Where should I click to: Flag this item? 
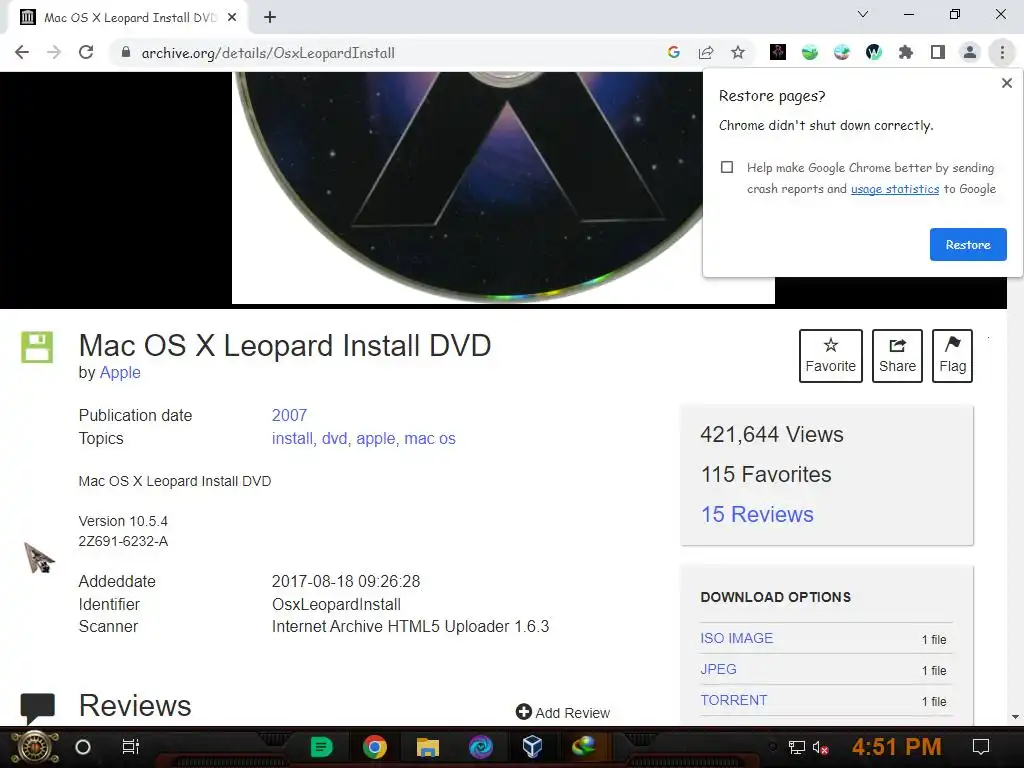tap(952, 356)
